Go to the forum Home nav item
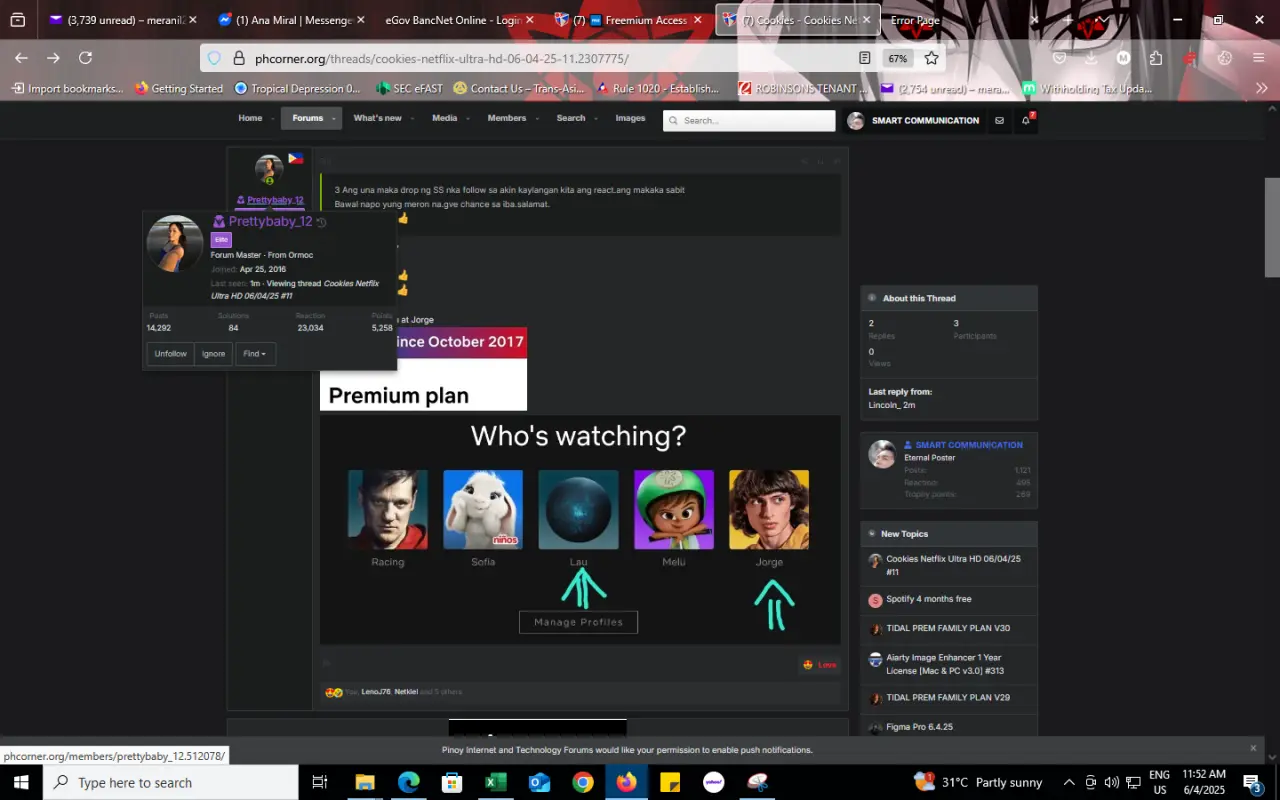This screenshot has width=1280, height=800. point(250,118)
